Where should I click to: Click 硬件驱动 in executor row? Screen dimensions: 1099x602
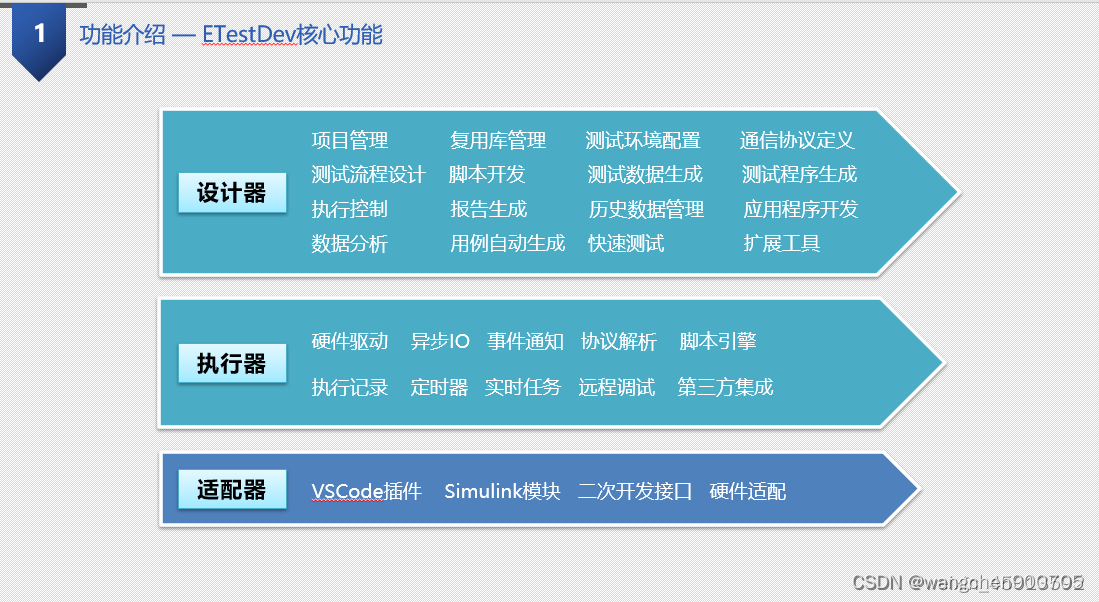point(350,341)
